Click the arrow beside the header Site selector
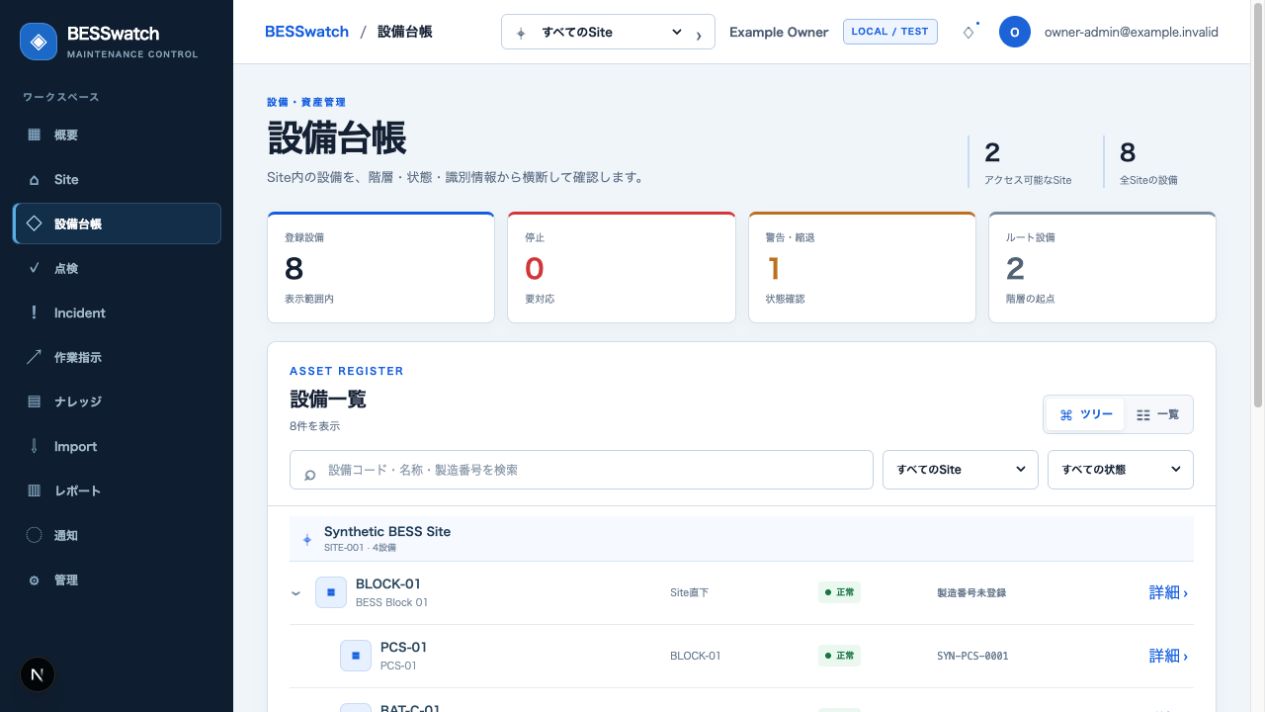The height and width of the screenshot is (712, 1265). [x=699, y=35]
